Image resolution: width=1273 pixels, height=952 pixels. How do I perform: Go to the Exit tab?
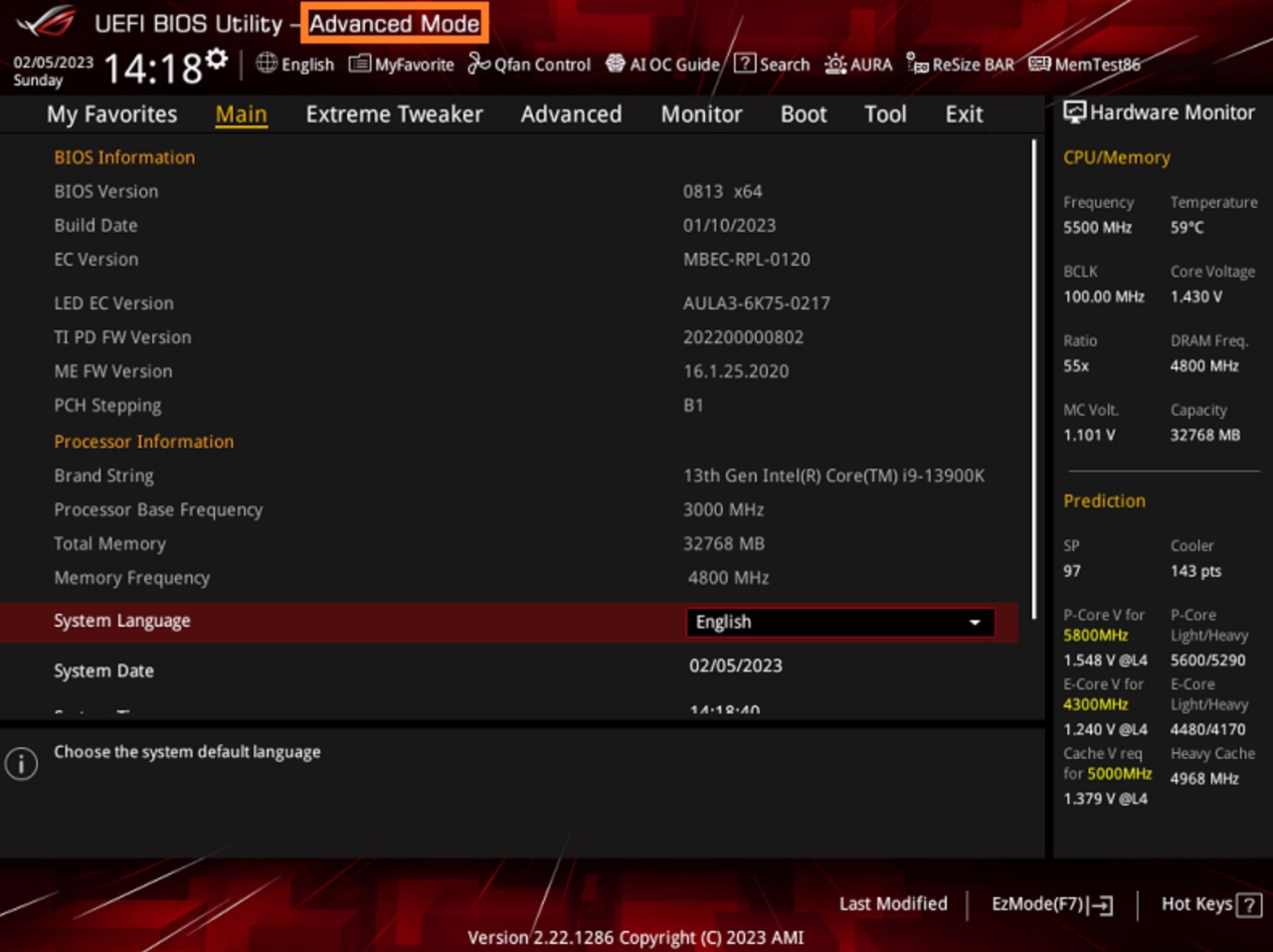click(x=964, y=114)
